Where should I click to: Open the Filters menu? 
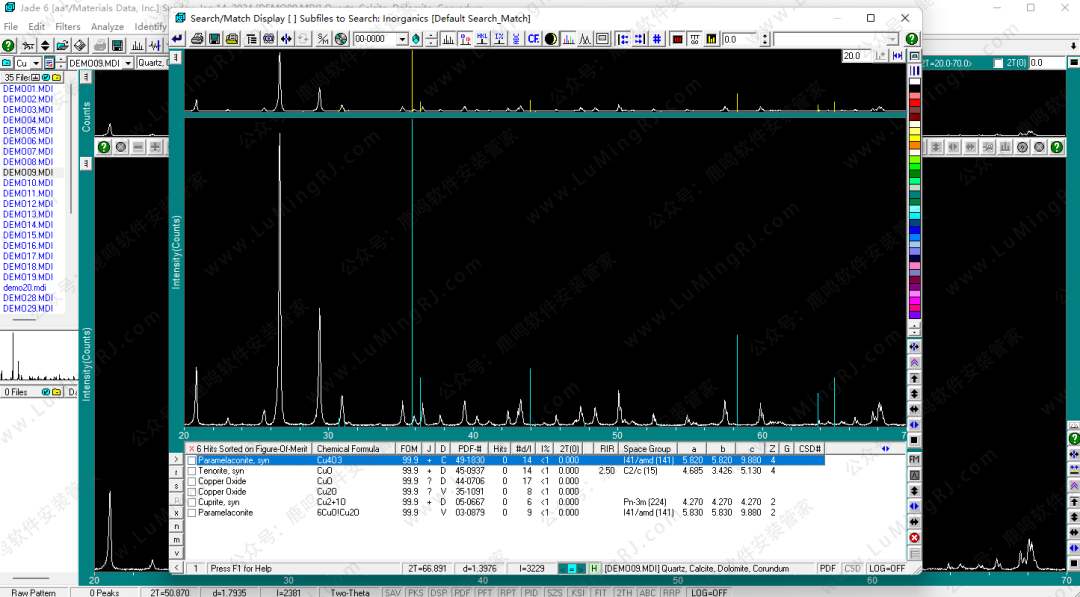pos(68,27)
